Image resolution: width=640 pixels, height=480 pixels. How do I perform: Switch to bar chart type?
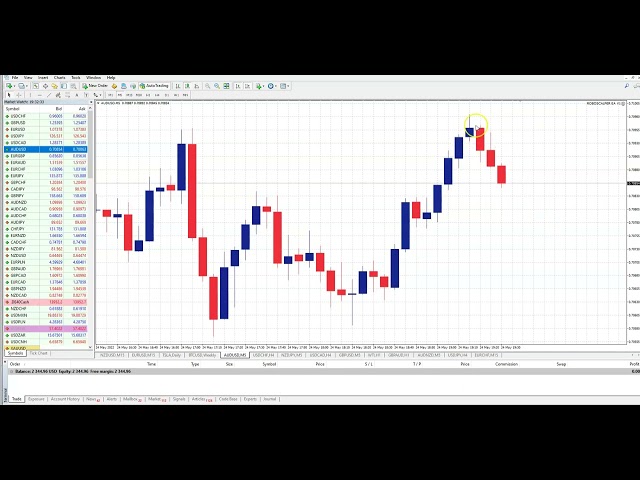pos(177,86)
